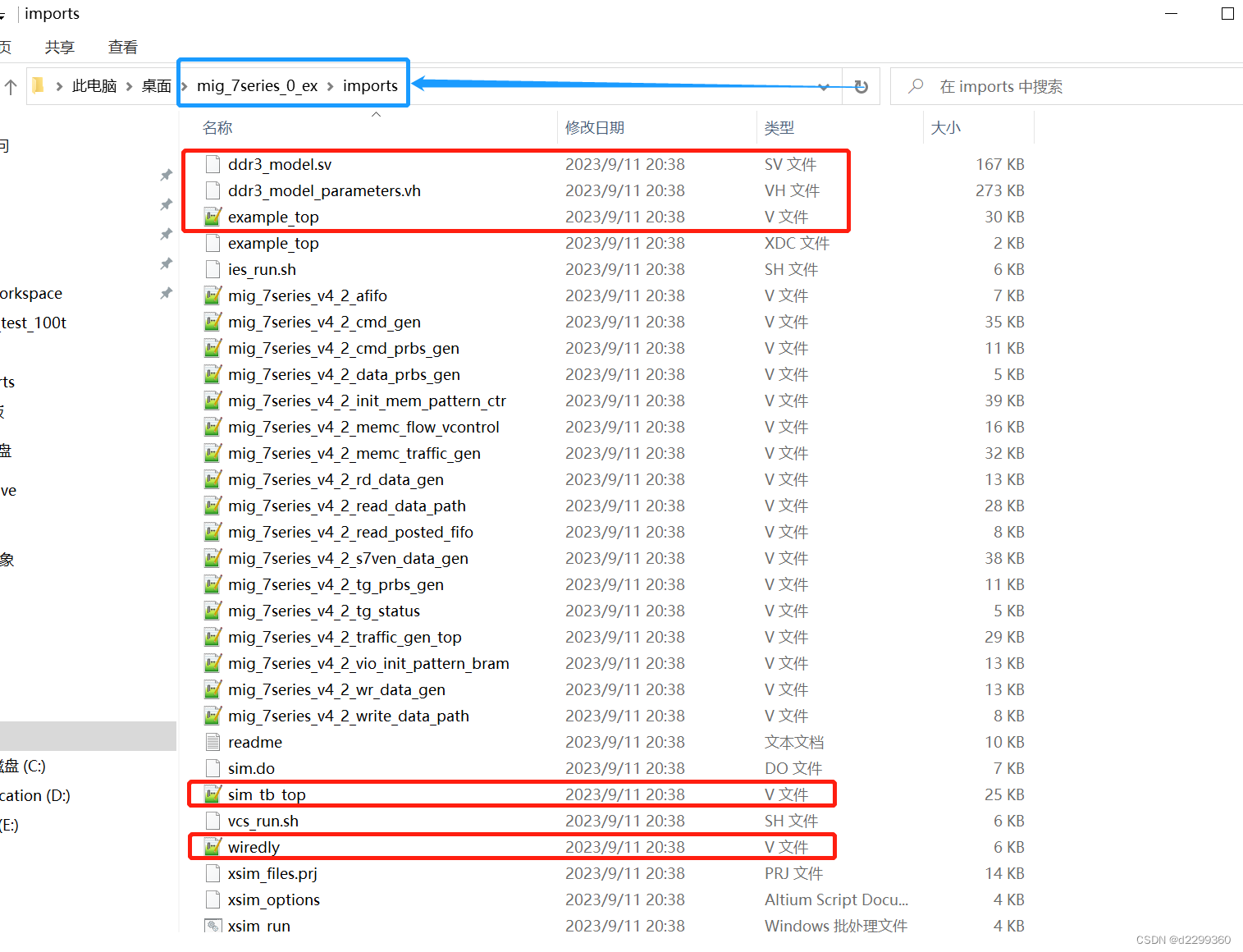
Task: Select the mig_7series_v4_2_s7ven_data_gen file name
Action: 348,558
